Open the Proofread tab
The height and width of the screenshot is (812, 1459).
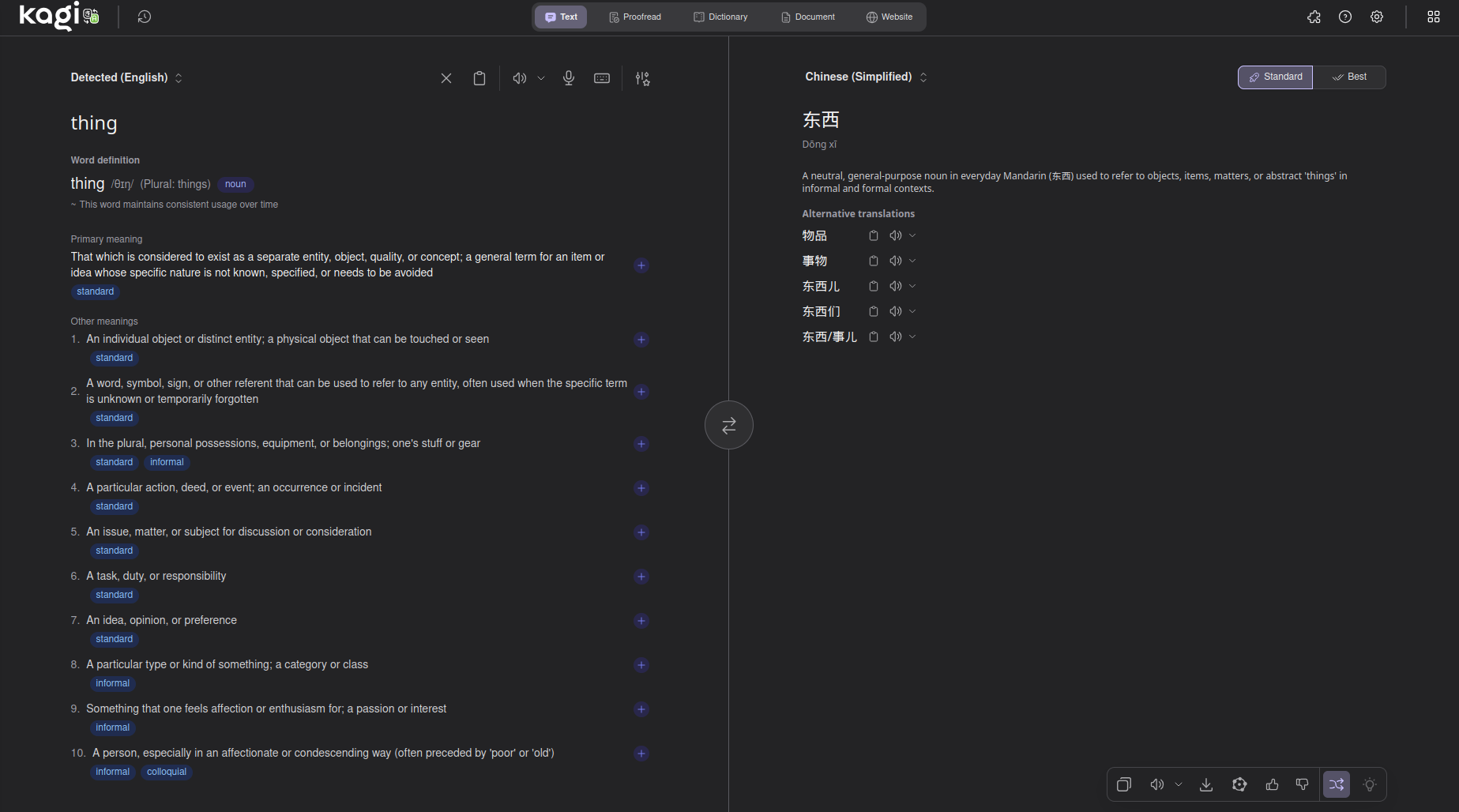tap(634, 16)
